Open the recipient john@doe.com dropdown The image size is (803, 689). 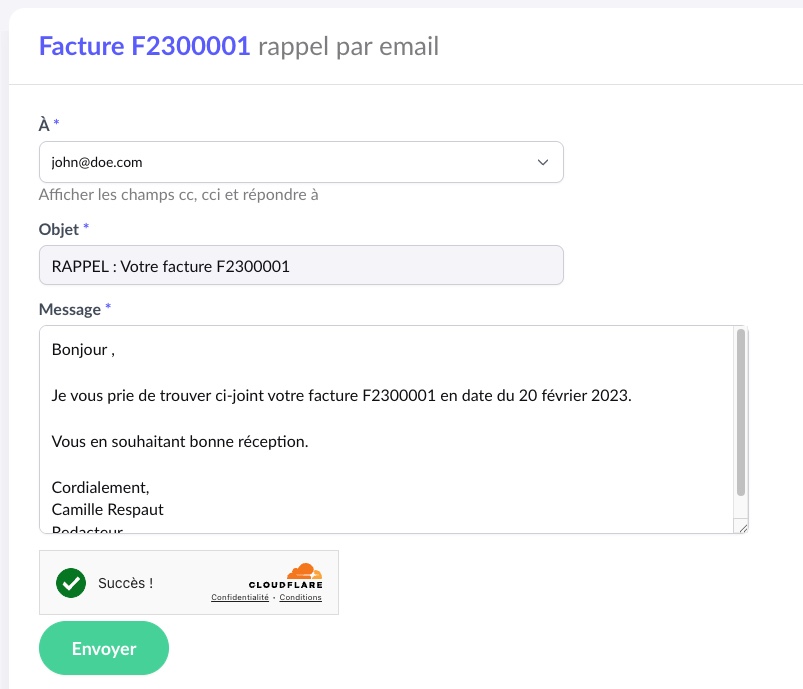click(x=301, y=162)
